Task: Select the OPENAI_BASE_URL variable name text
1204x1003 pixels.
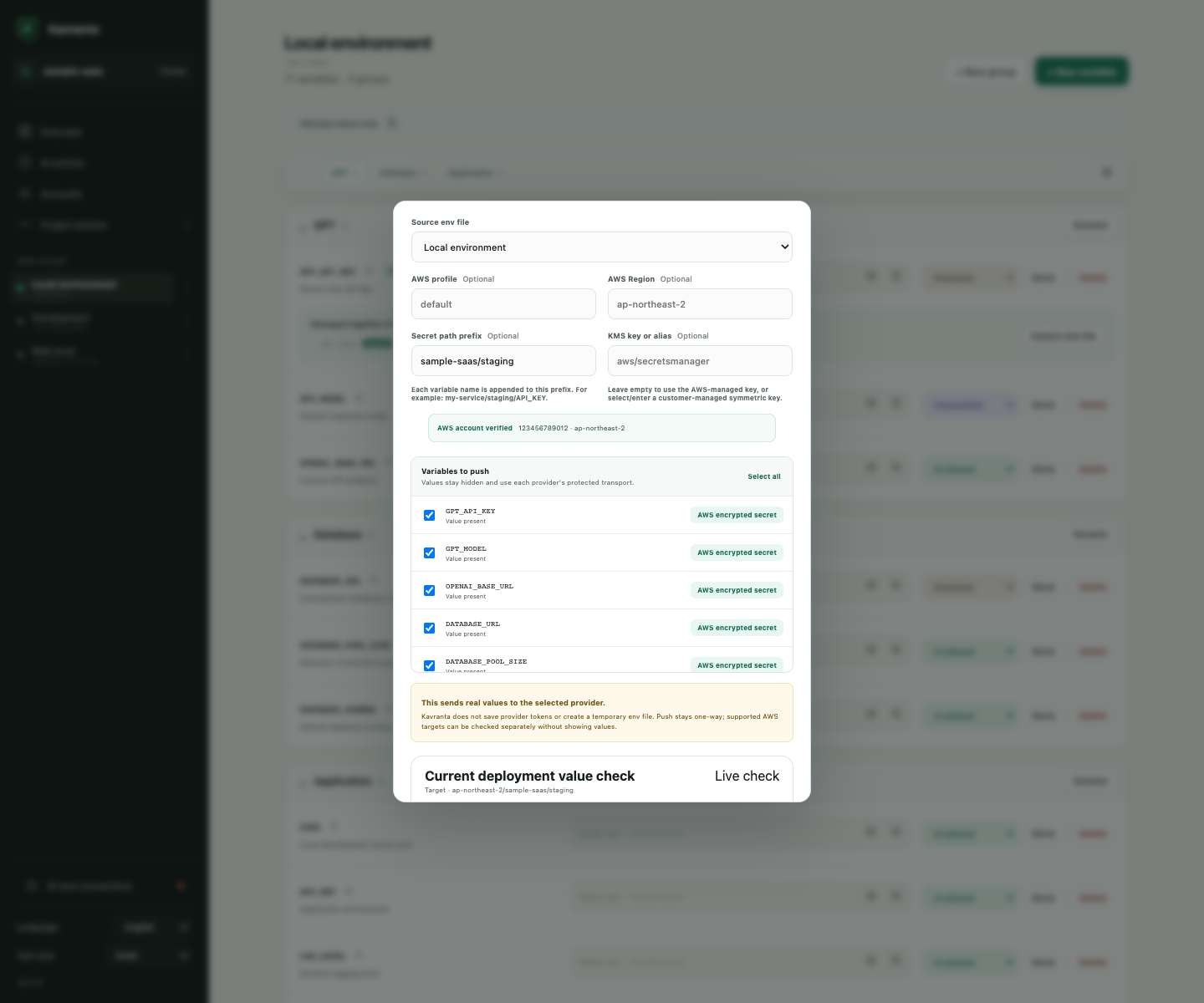Action: coord(479,586)
